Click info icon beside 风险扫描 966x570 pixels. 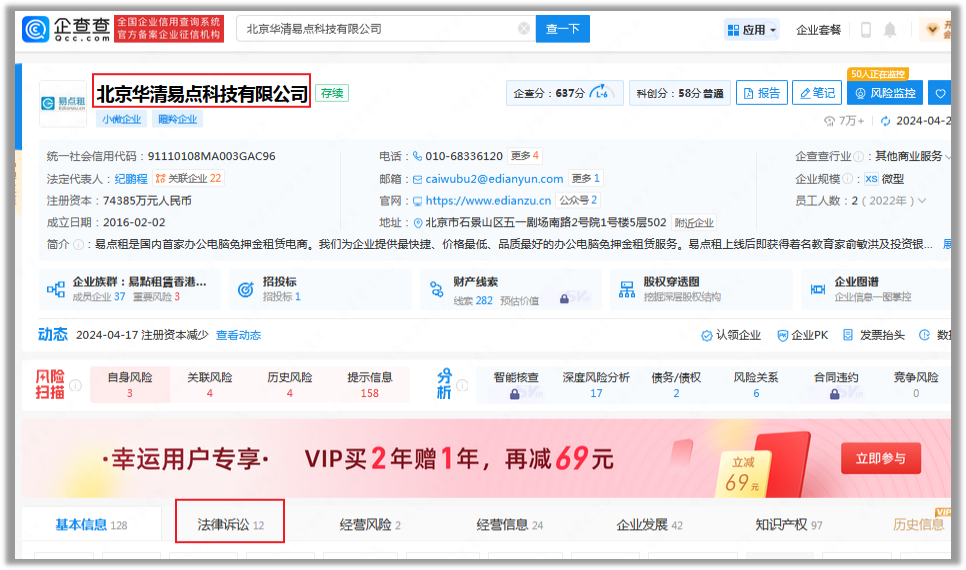(75, 385)
